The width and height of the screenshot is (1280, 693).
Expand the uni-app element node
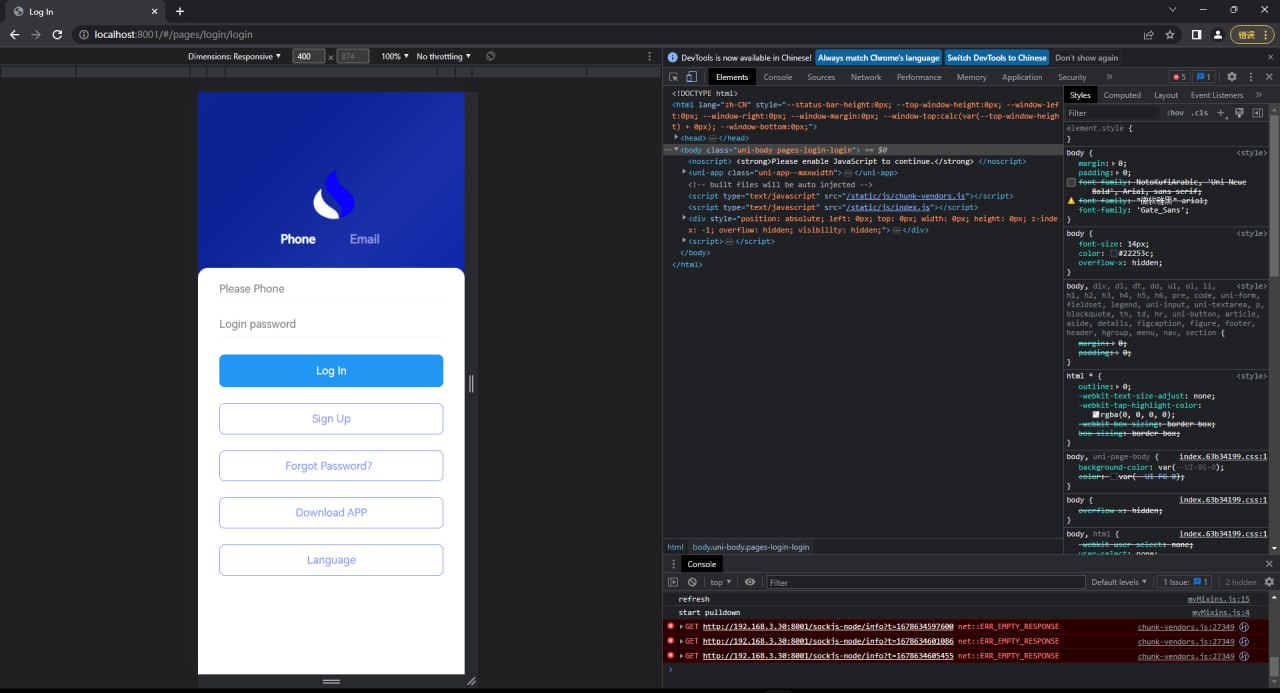(x=685, y=173)
